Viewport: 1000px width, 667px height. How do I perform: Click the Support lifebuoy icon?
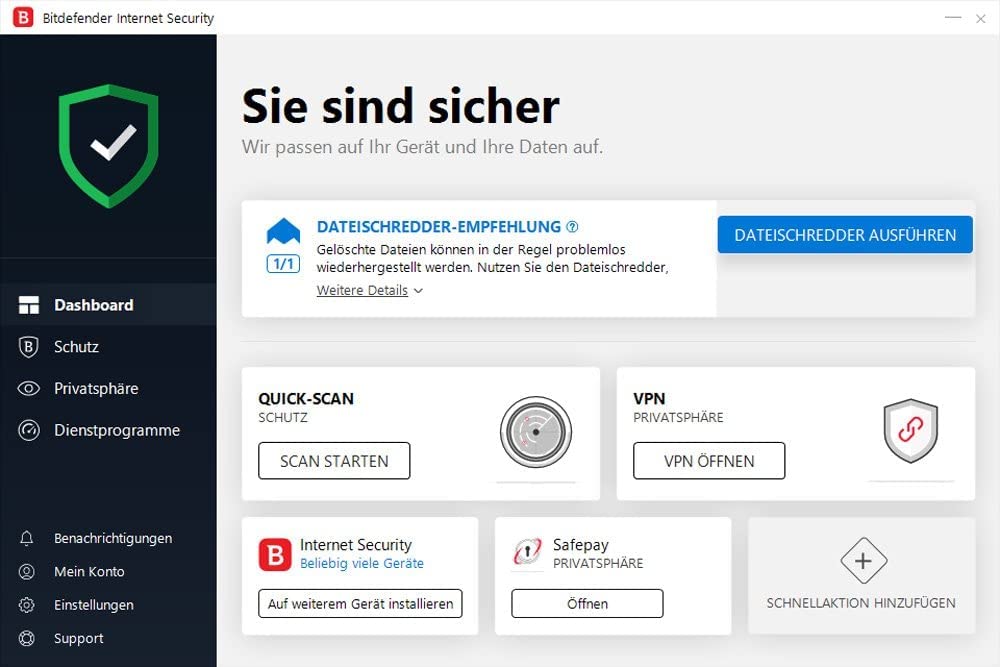(27, 638)
